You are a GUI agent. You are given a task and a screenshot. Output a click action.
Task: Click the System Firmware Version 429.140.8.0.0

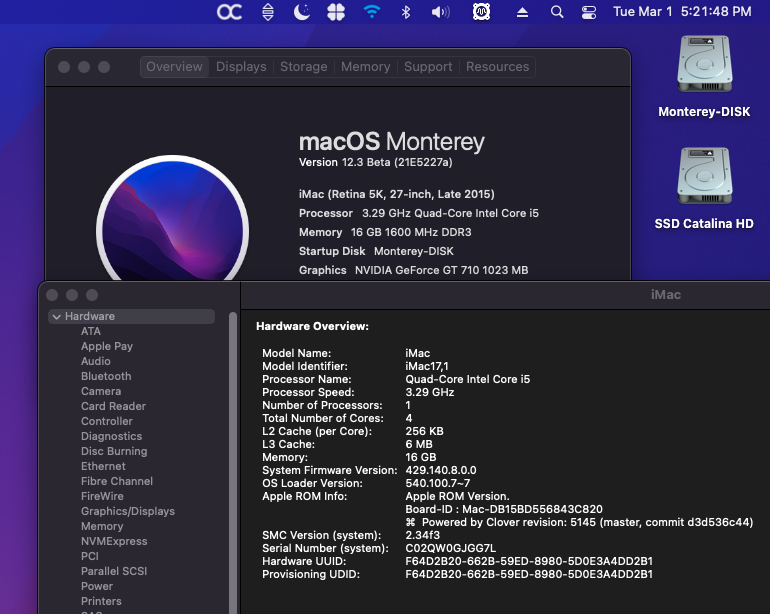point(440,471)
